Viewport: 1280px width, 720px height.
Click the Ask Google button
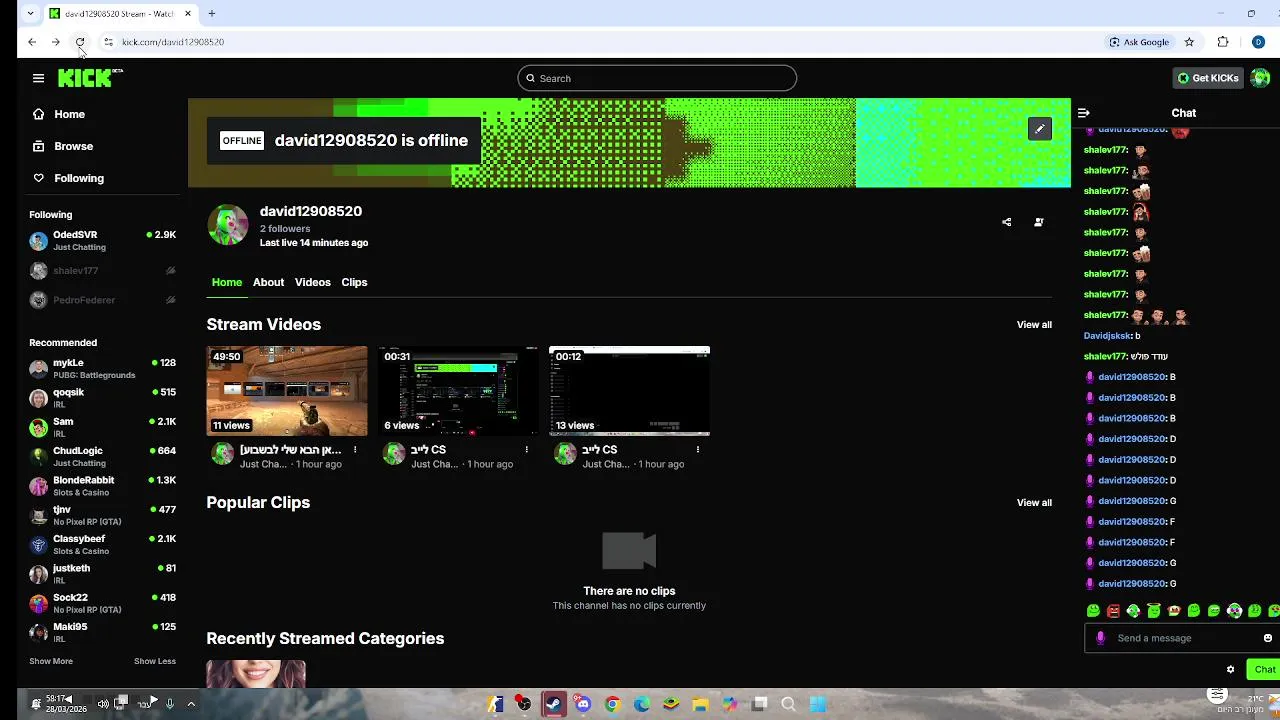[1139, 42]
